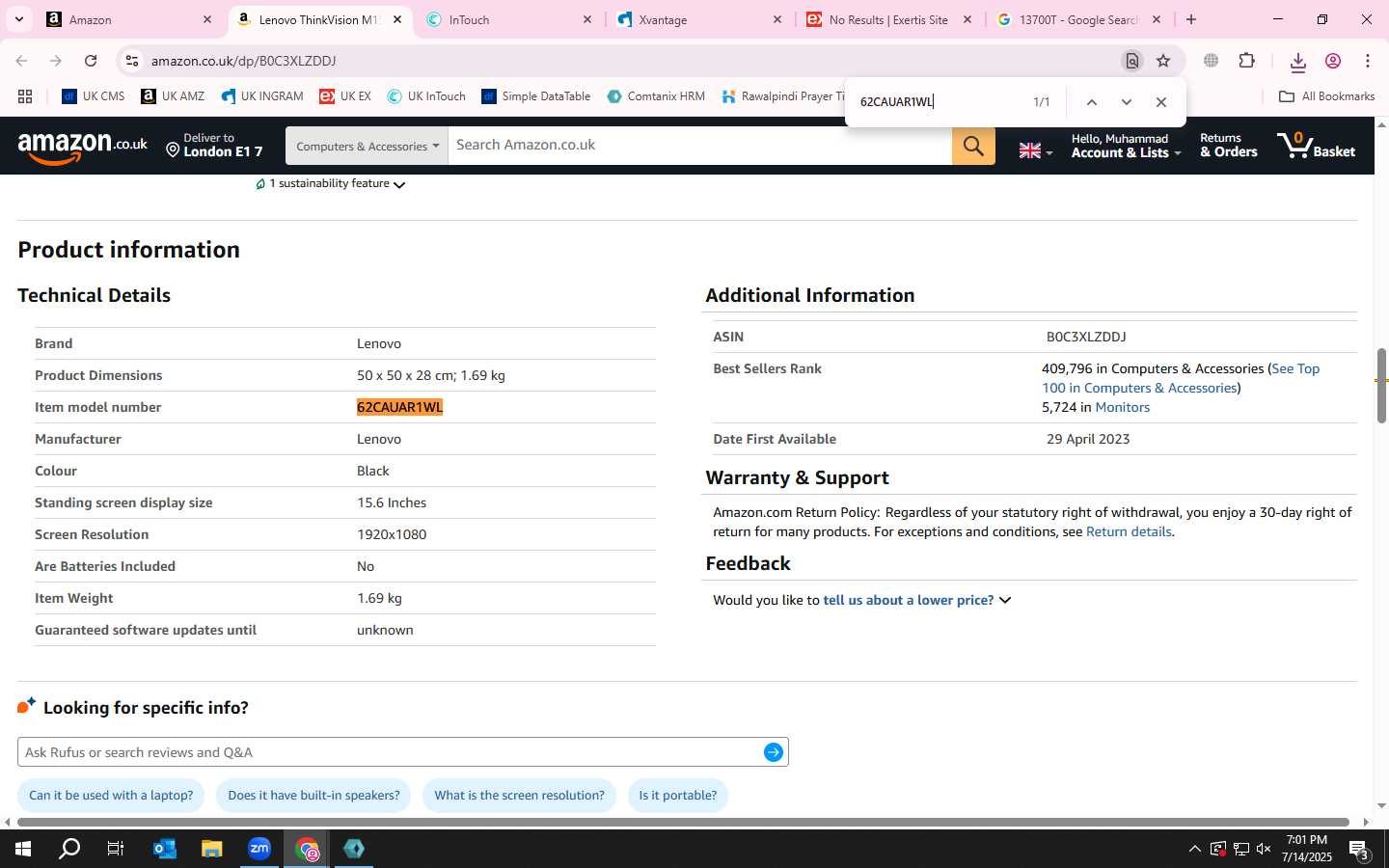Viewport: 1389px width, 868px height.
Task: Open Zoom from the taskbar
Action: [x=259, y=849]
